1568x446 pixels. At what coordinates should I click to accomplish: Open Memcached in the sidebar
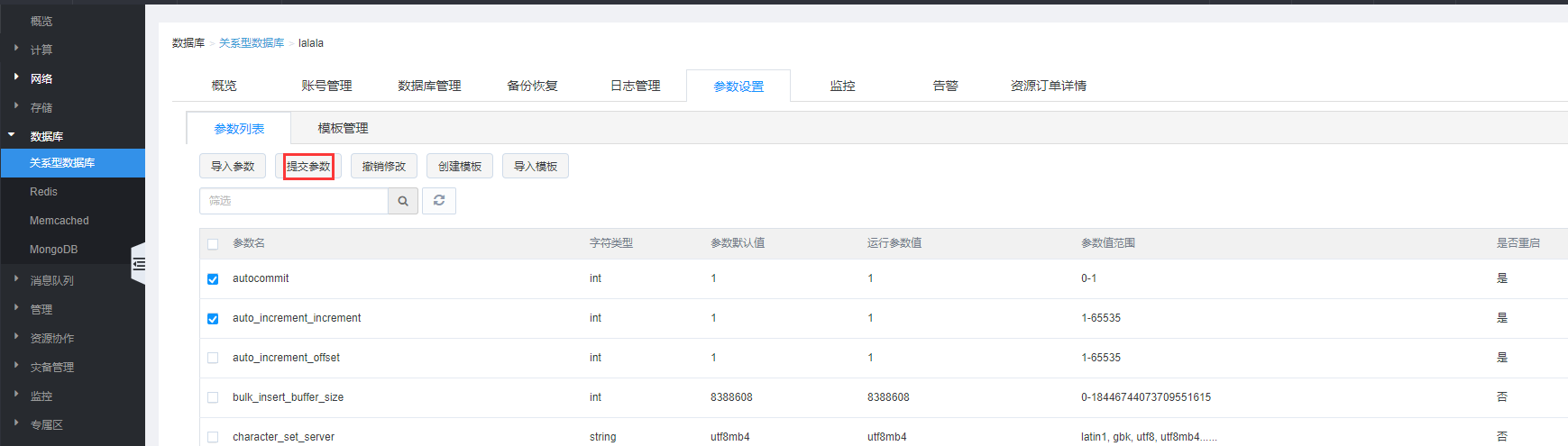click(60, 221)
